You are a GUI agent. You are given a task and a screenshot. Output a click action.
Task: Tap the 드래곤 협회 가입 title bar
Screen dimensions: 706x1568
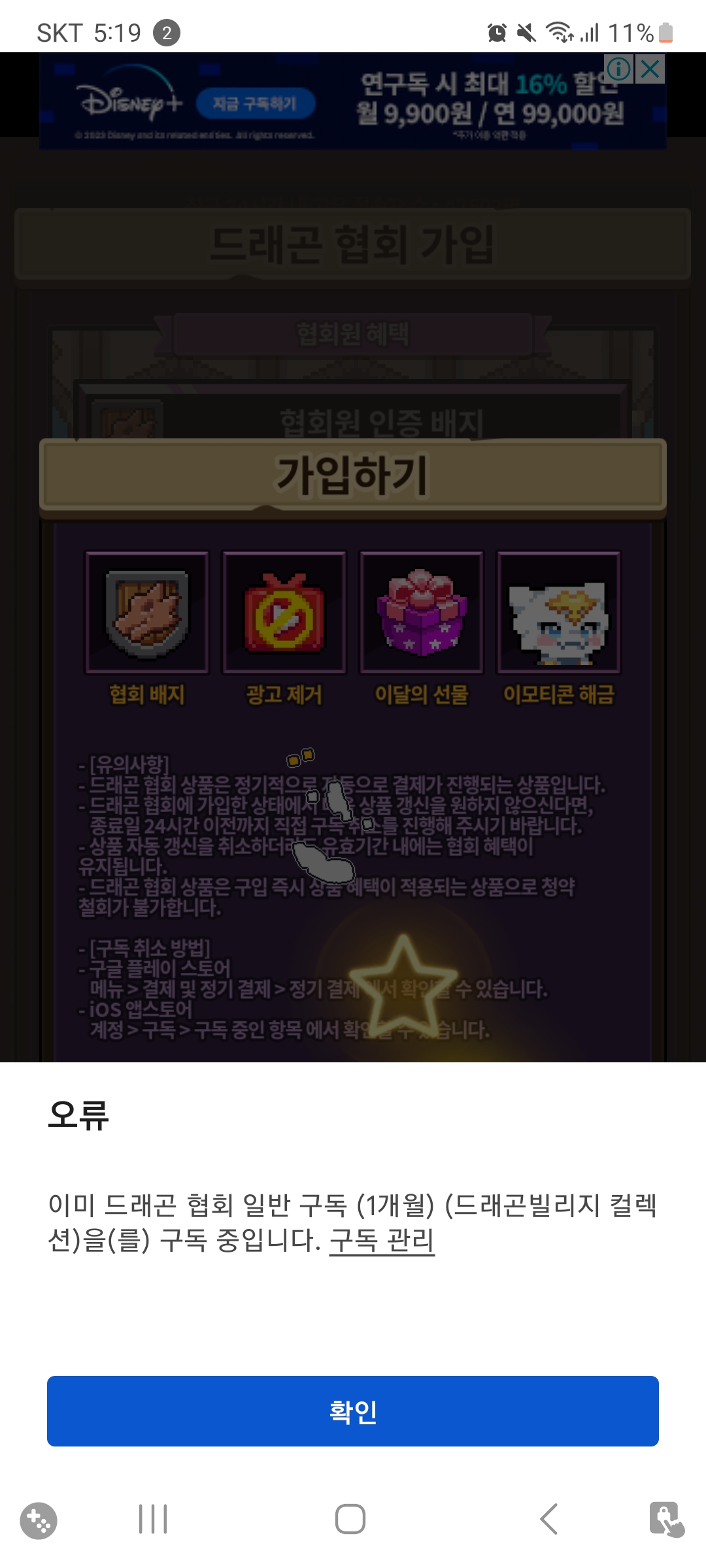(x=353, y=244)
